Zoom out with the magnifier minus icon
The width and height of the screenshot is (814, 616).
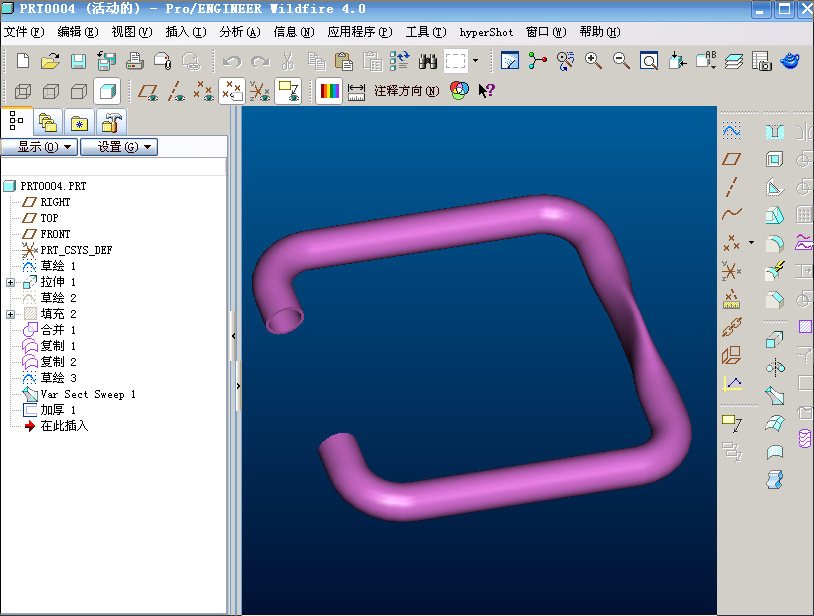621,61
